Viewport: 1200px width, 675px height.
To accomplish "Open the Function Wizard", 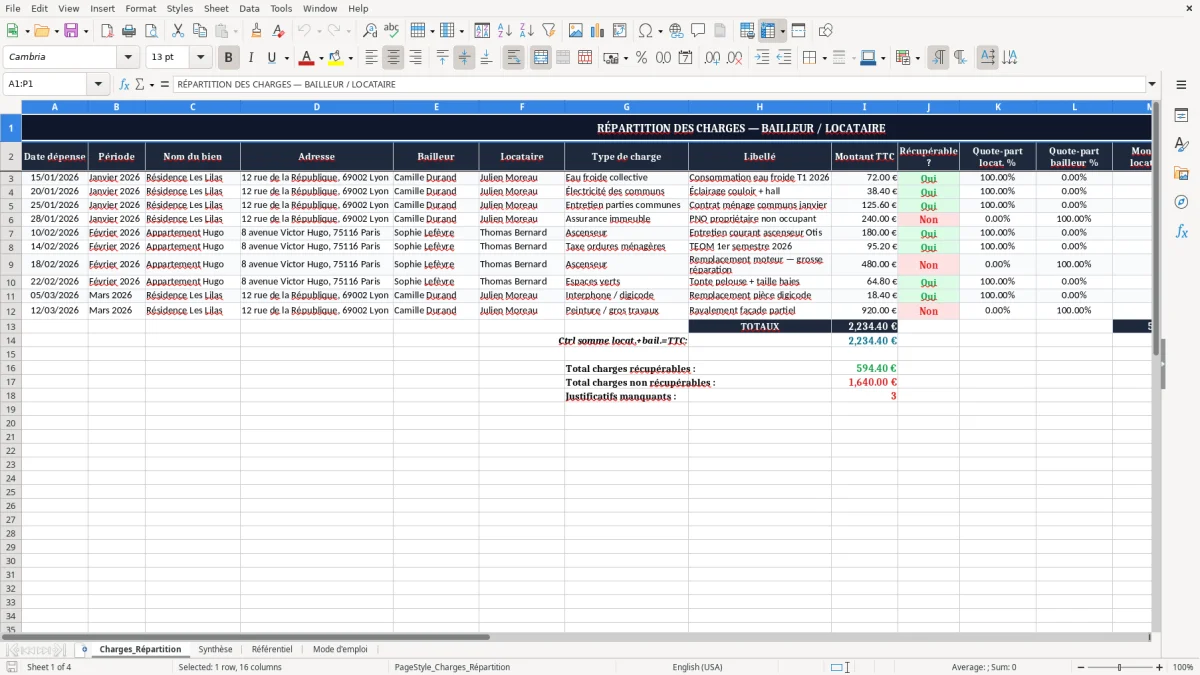I will [125, 84].
